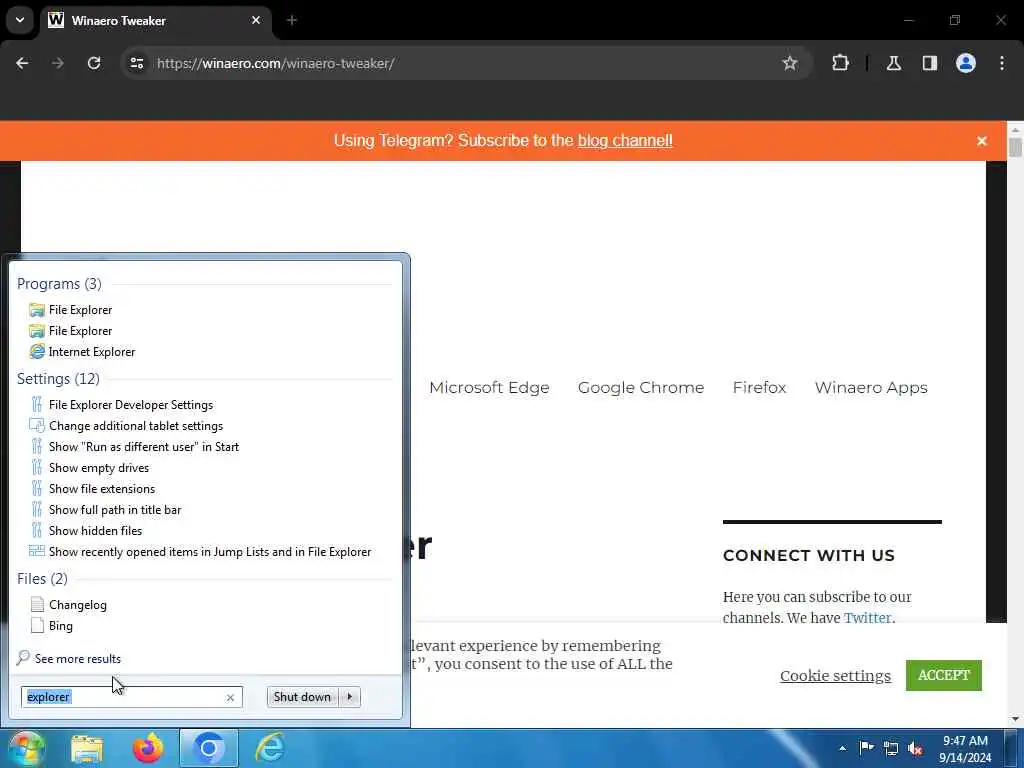
Task: Open the Winaero Apps menu item
Action: click(871, 387)
